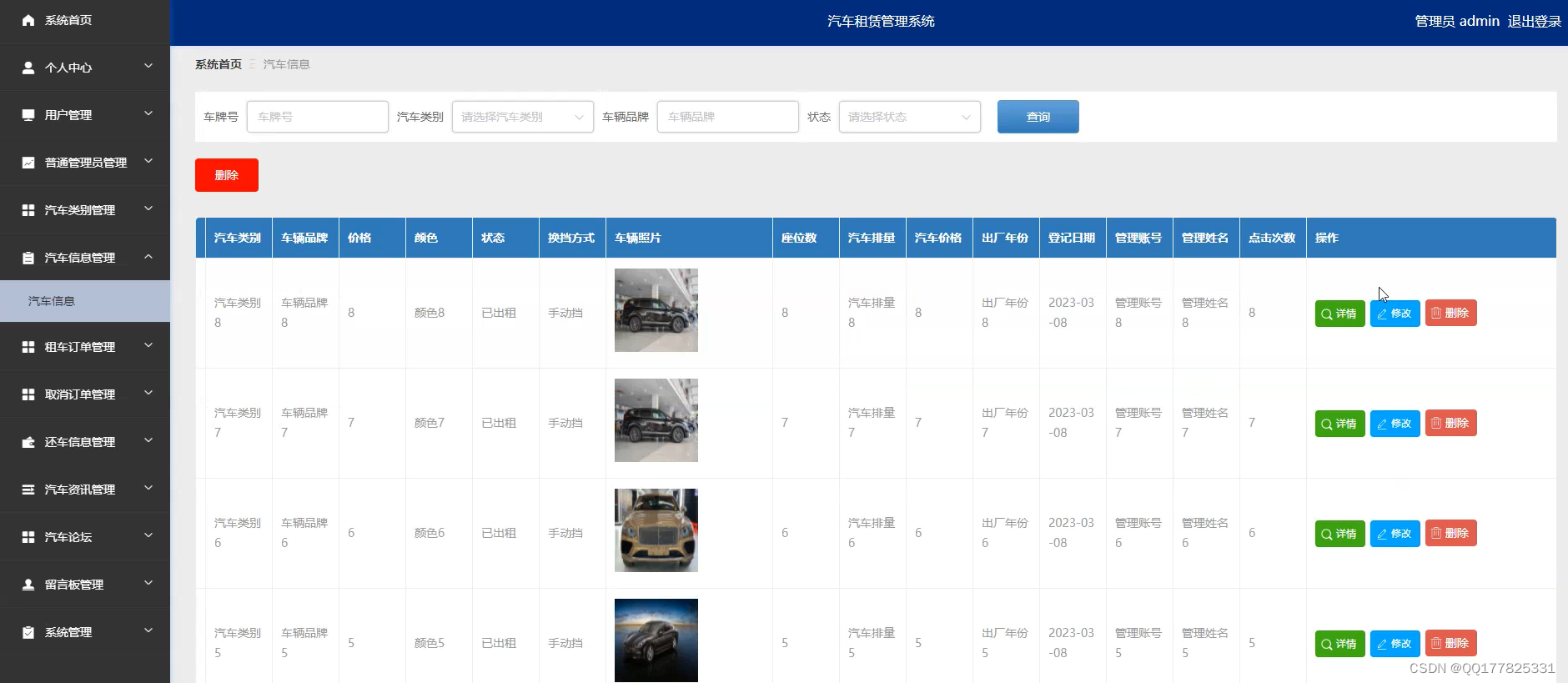Click 修改 for row 汽车类别8

[x=1395, y=314]
